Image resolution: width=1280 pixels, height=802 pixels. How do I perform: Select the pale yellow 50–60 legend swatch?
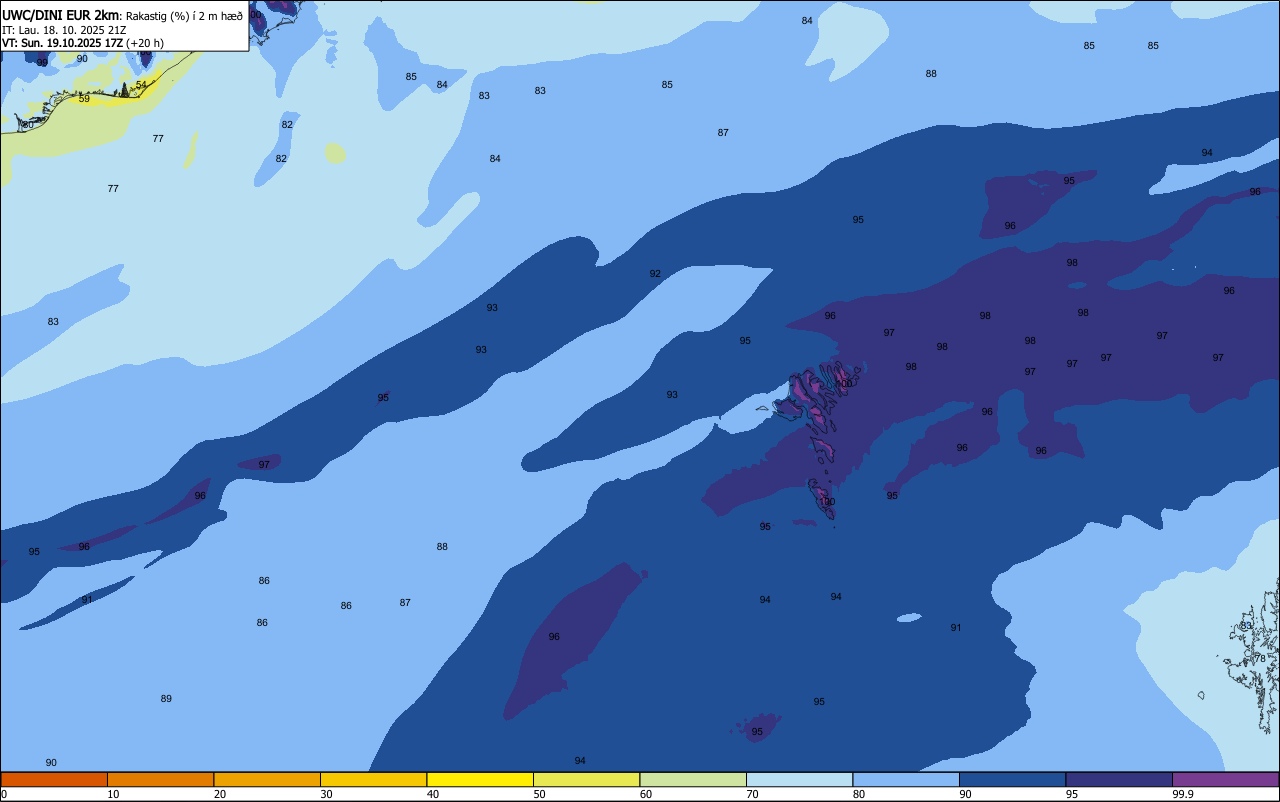click(x=586, y=779)
